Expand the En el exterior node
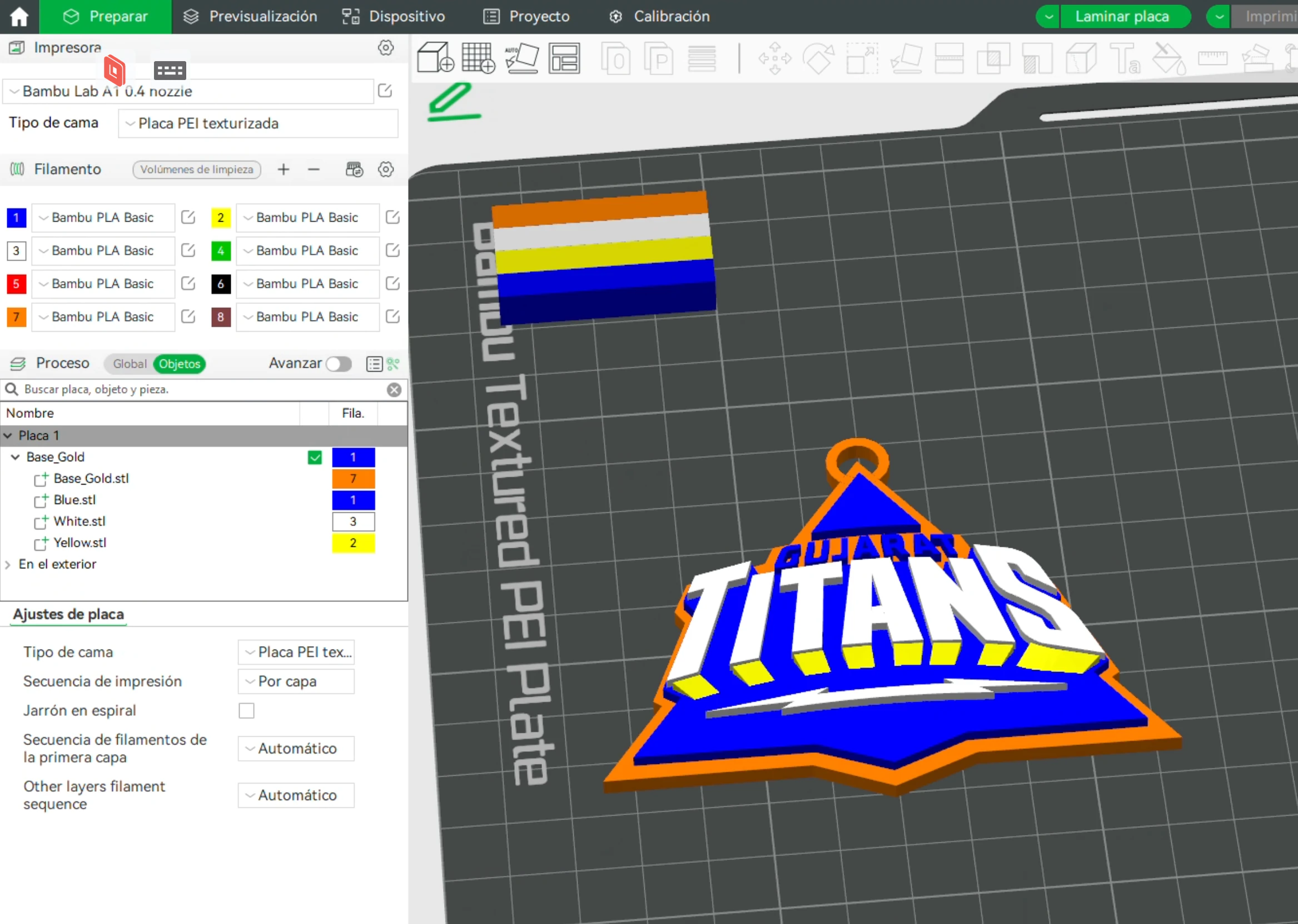The height and width of the screenshot is (924, 1298). click(8, 565)
